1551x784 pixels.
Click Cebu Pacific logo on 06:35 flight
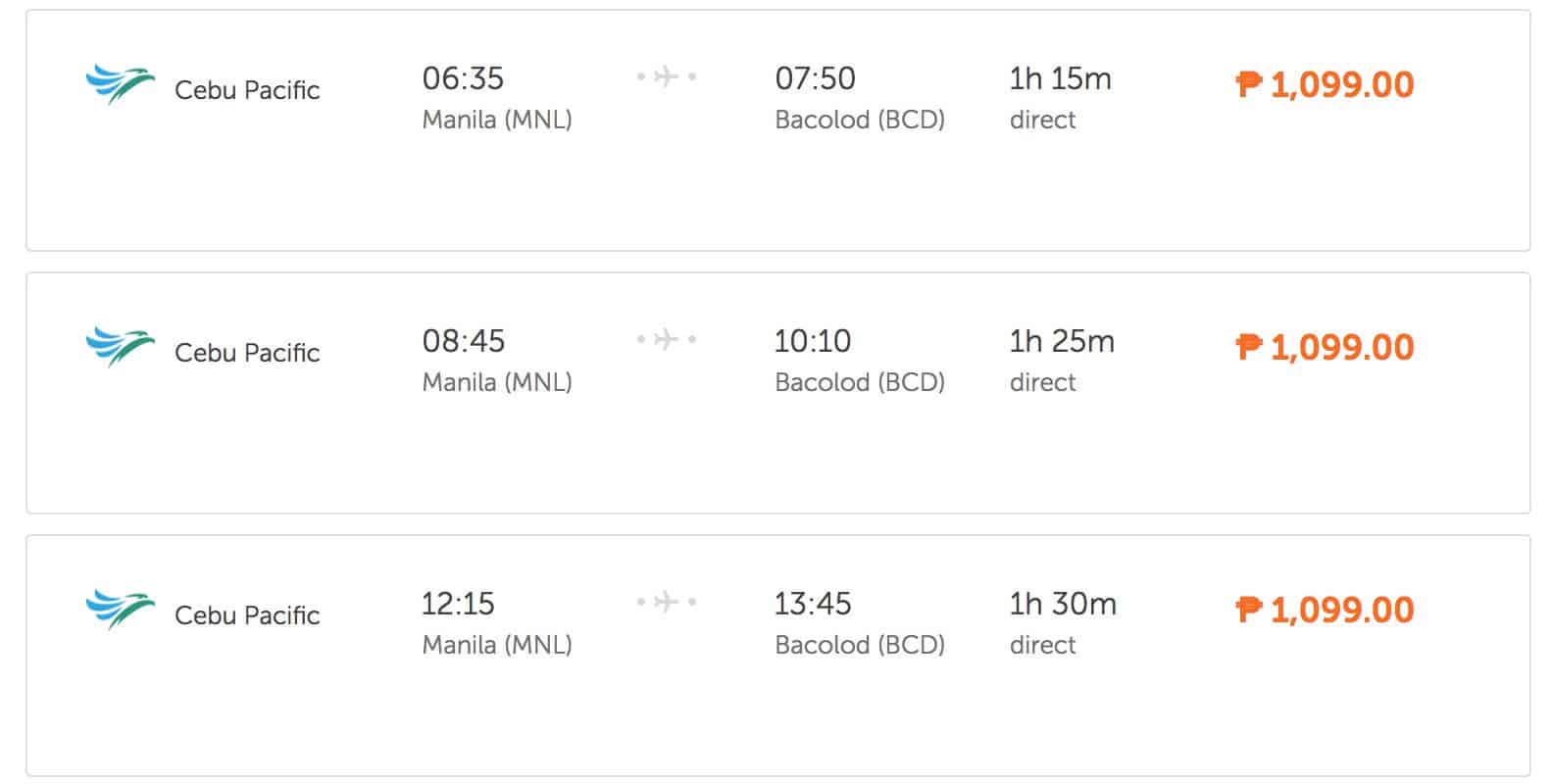[120, 84]
